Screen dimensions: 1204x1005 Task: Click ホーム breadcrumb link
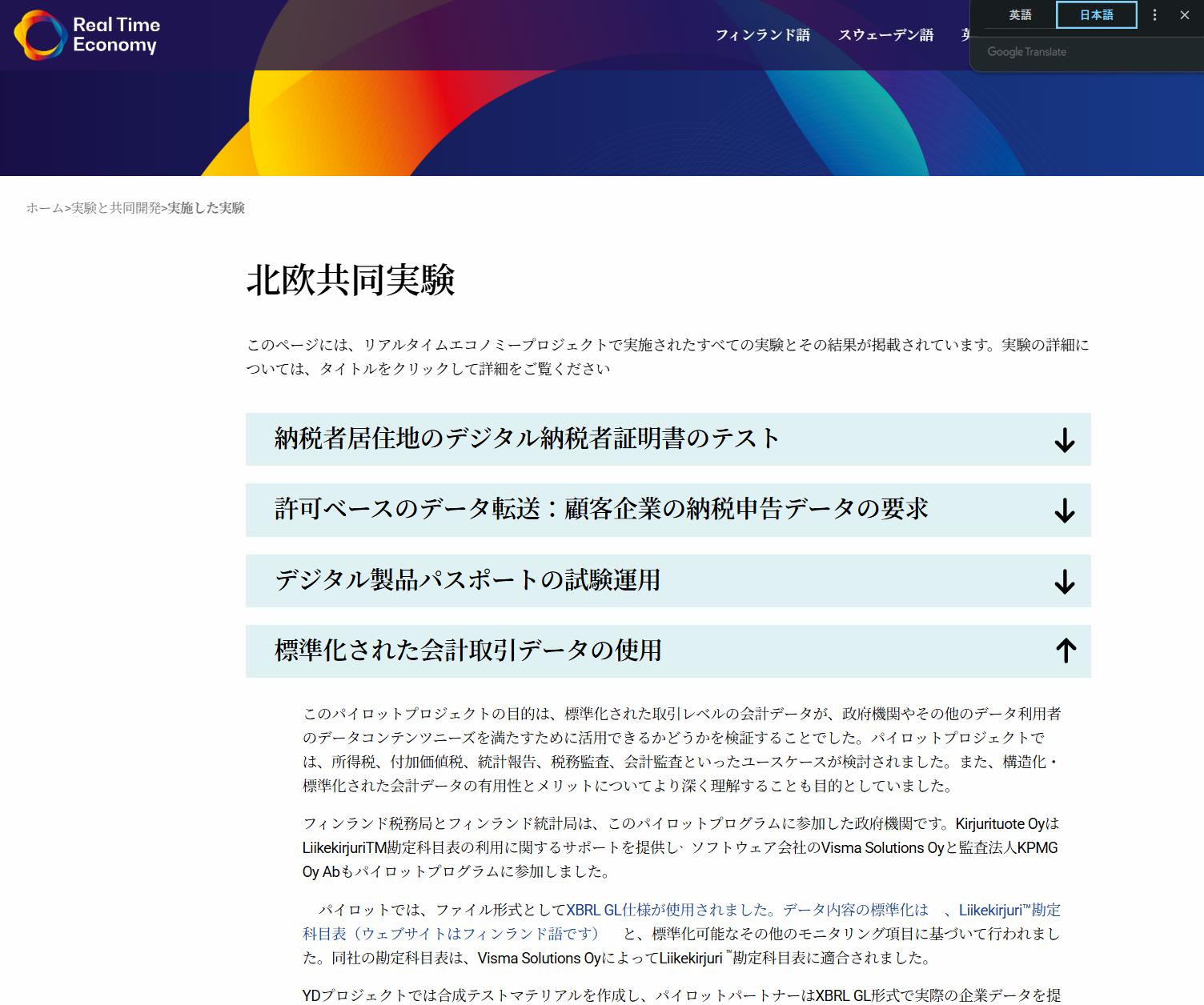45,208
